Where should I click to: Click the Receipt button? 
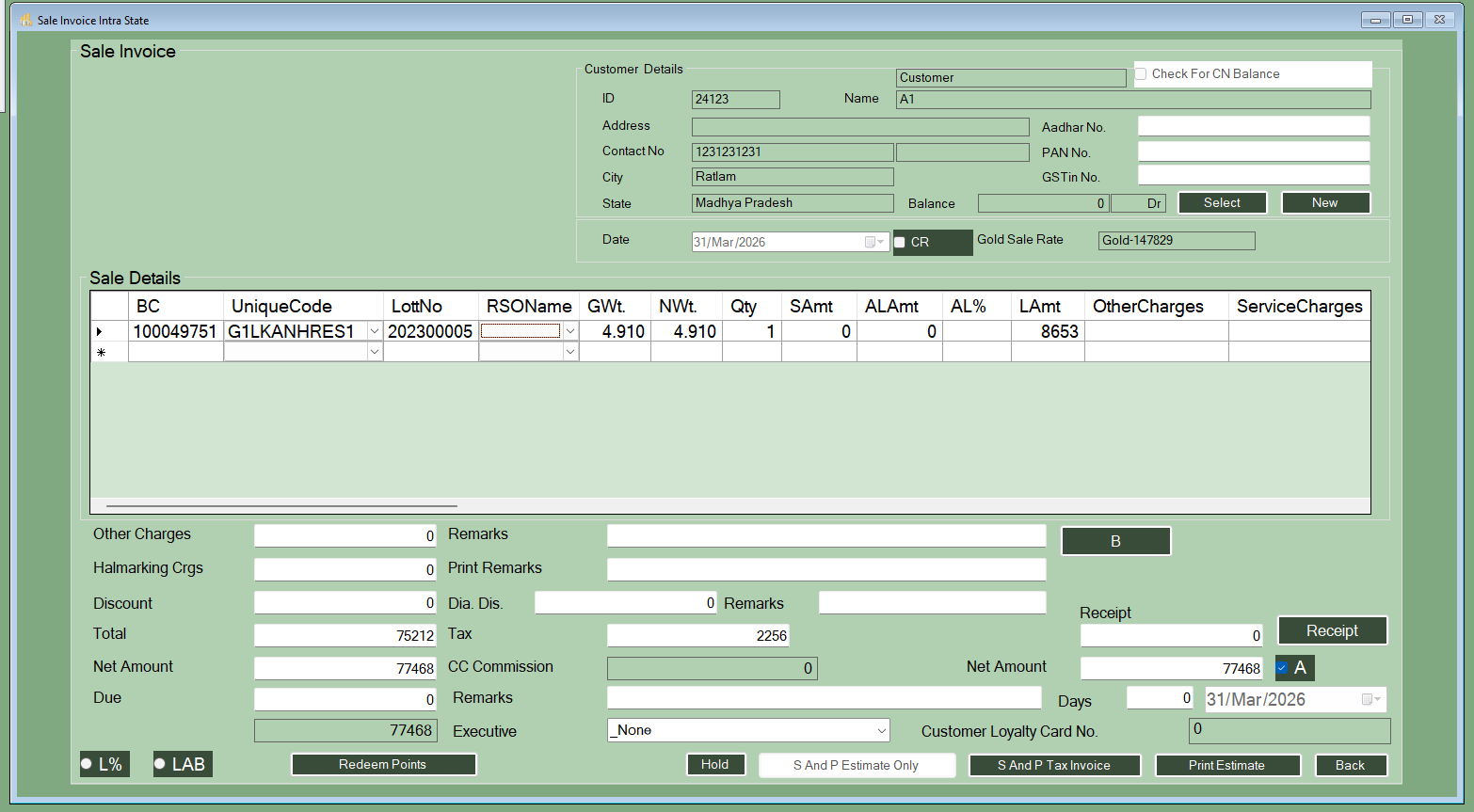pos(1332,630)
